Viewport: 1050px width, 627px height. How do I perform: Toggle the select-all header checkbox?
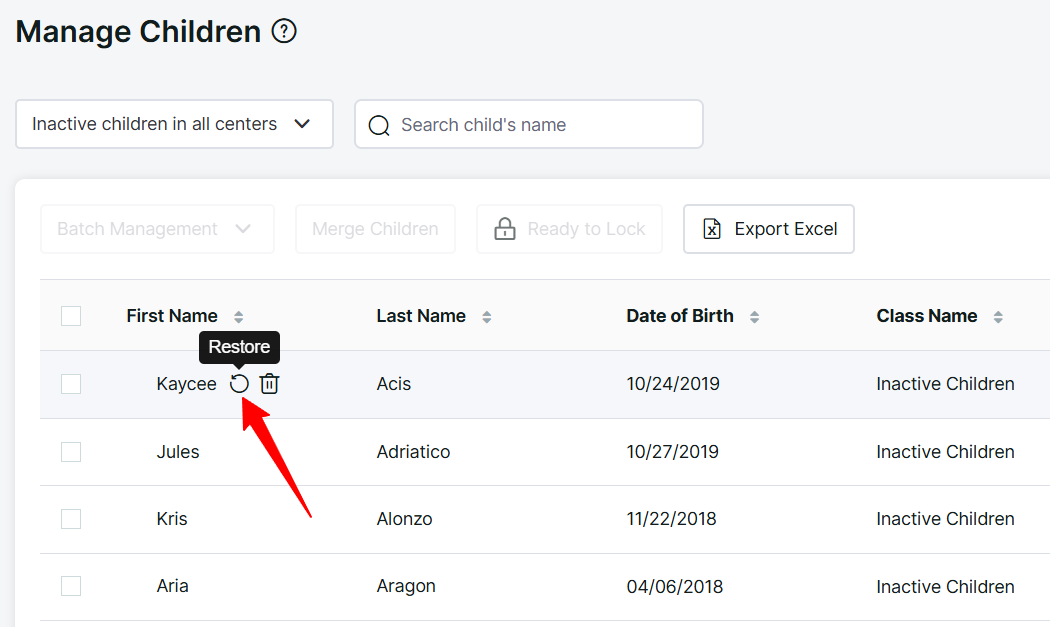[71, 316]
